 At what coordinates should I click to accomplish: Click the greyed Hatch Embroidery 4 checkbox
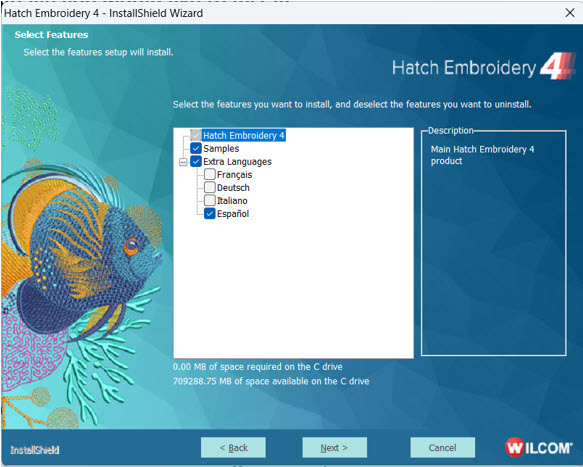(x=196, y=135)
